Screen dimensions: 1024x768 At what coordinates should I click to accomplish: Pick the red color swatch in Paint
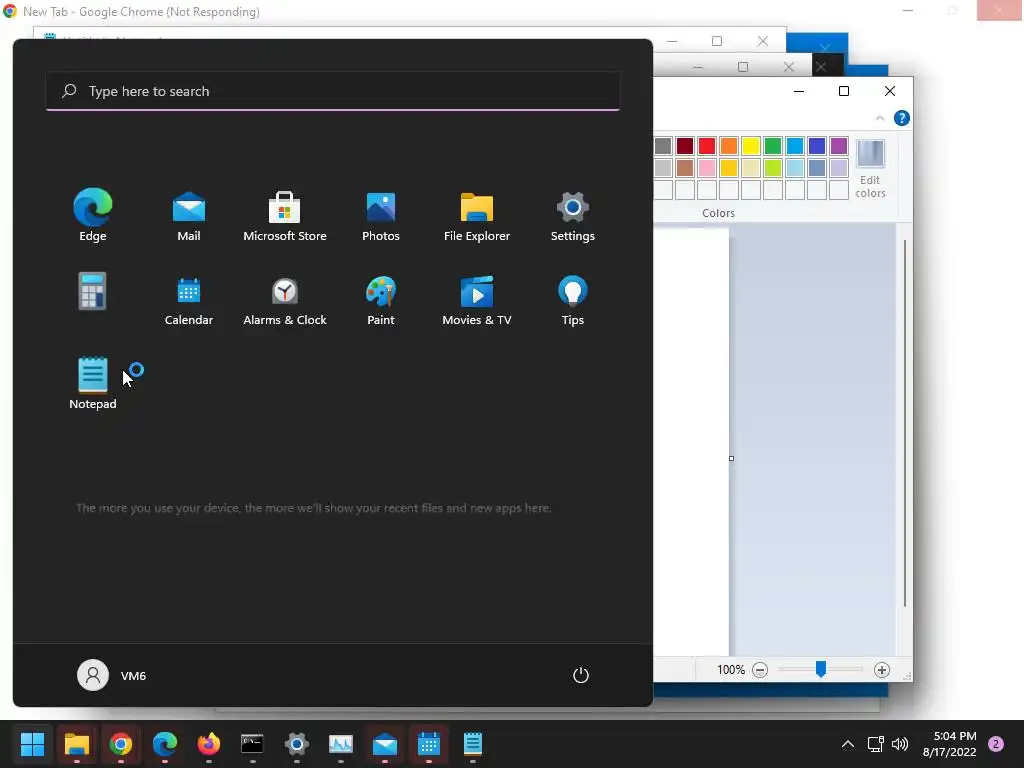(707, 146)
